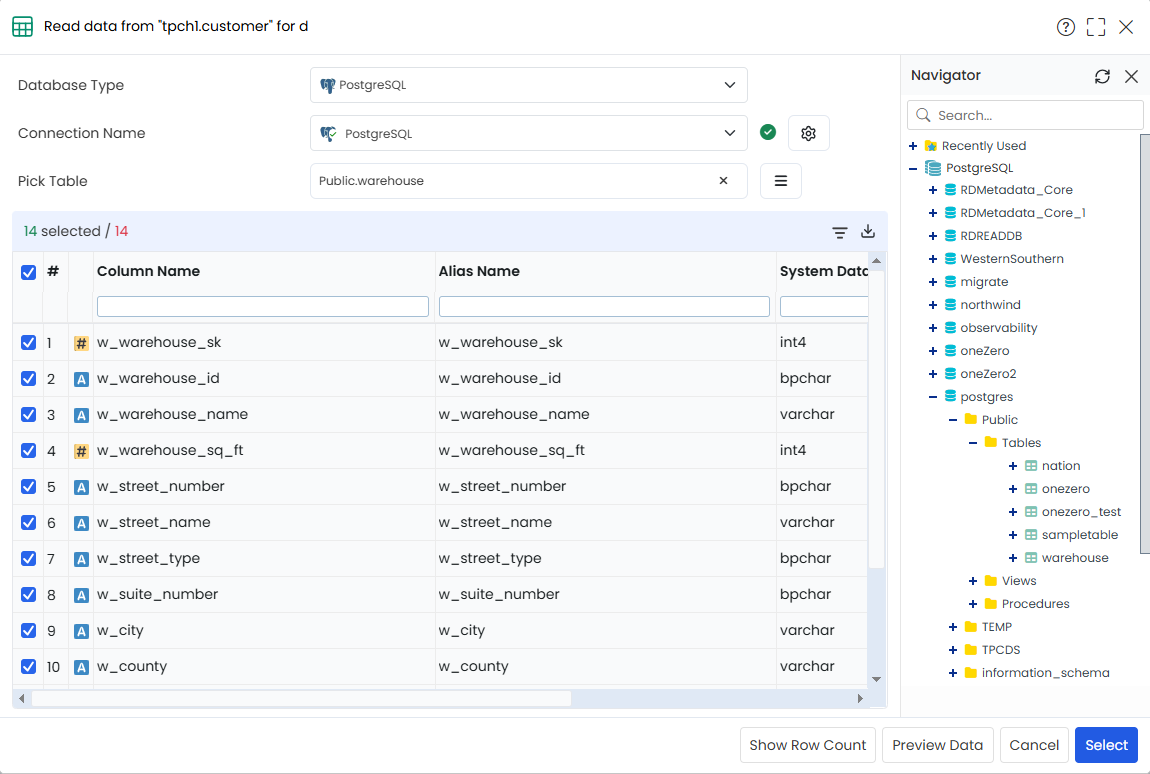This screenshot has height=774, width=1150.
Task: Uncheck the w_warehouse_sk column checkbox
Action: coord(29,343)
